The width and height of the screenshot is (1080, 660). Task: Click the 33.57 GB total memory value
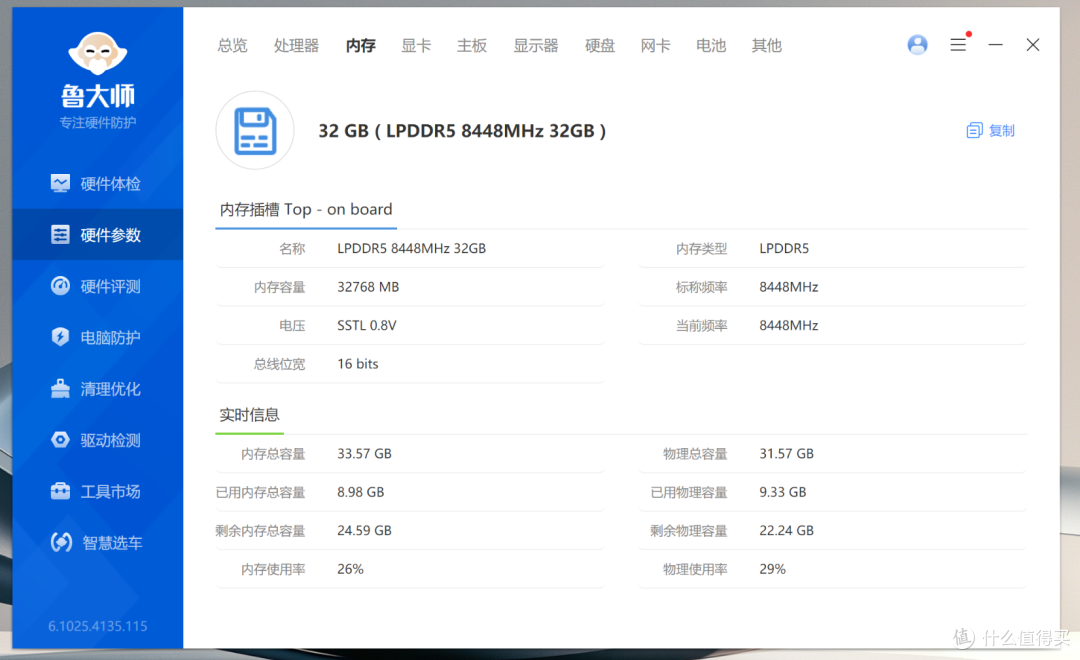click(x=364, y=453)
